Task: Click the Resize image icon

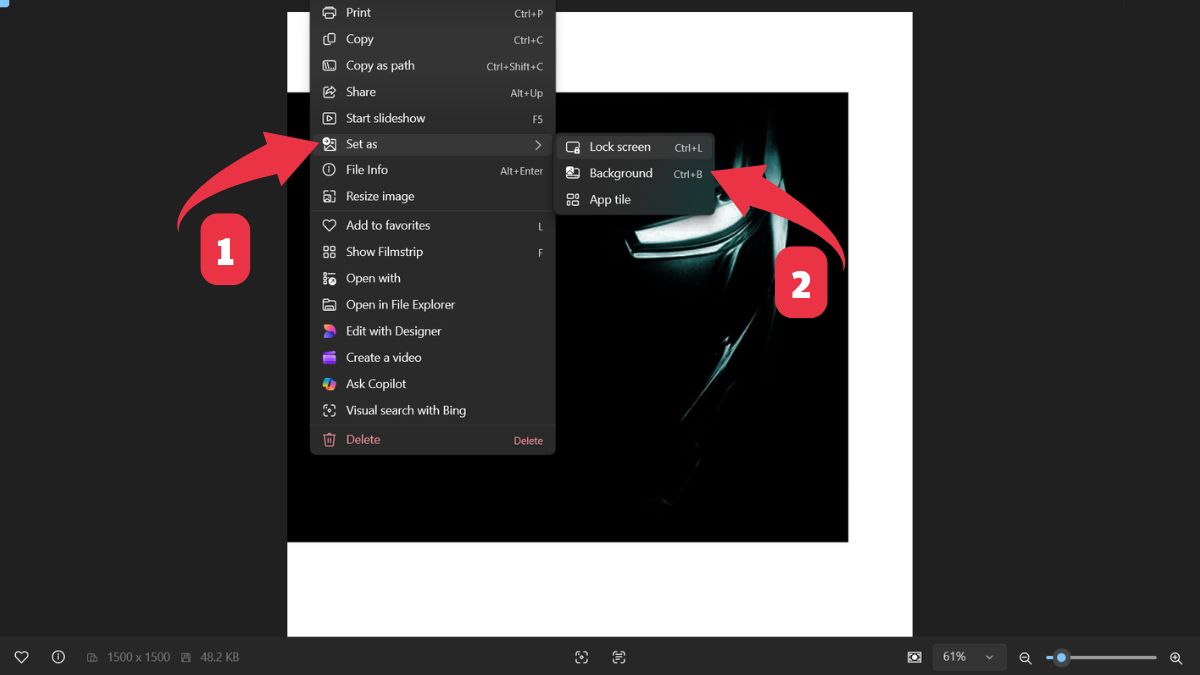Action: 329,197
